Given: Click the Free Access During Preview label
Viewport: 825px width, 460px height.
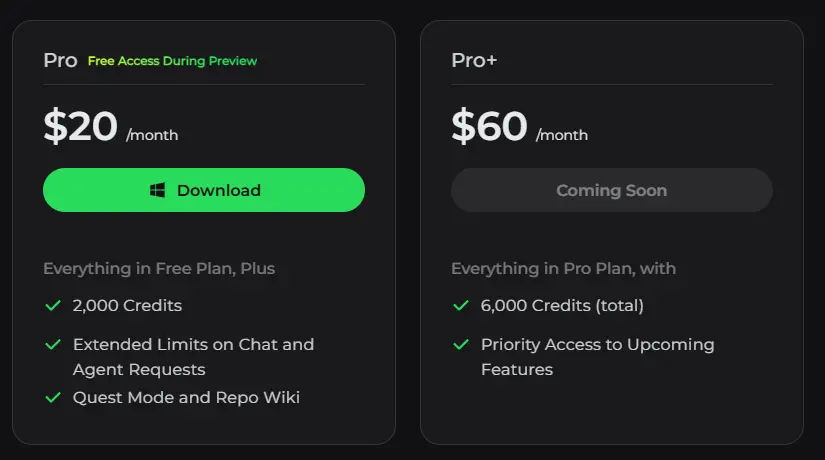Looking at the screenshot, I should click(173, 61).
